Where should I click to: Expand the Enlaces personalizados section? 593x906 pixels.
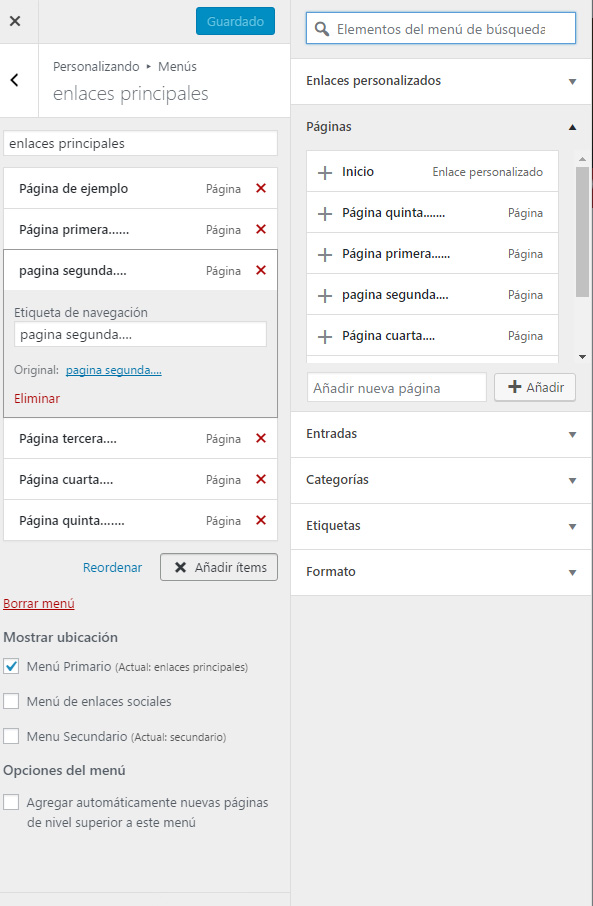(x=440, y=81)
